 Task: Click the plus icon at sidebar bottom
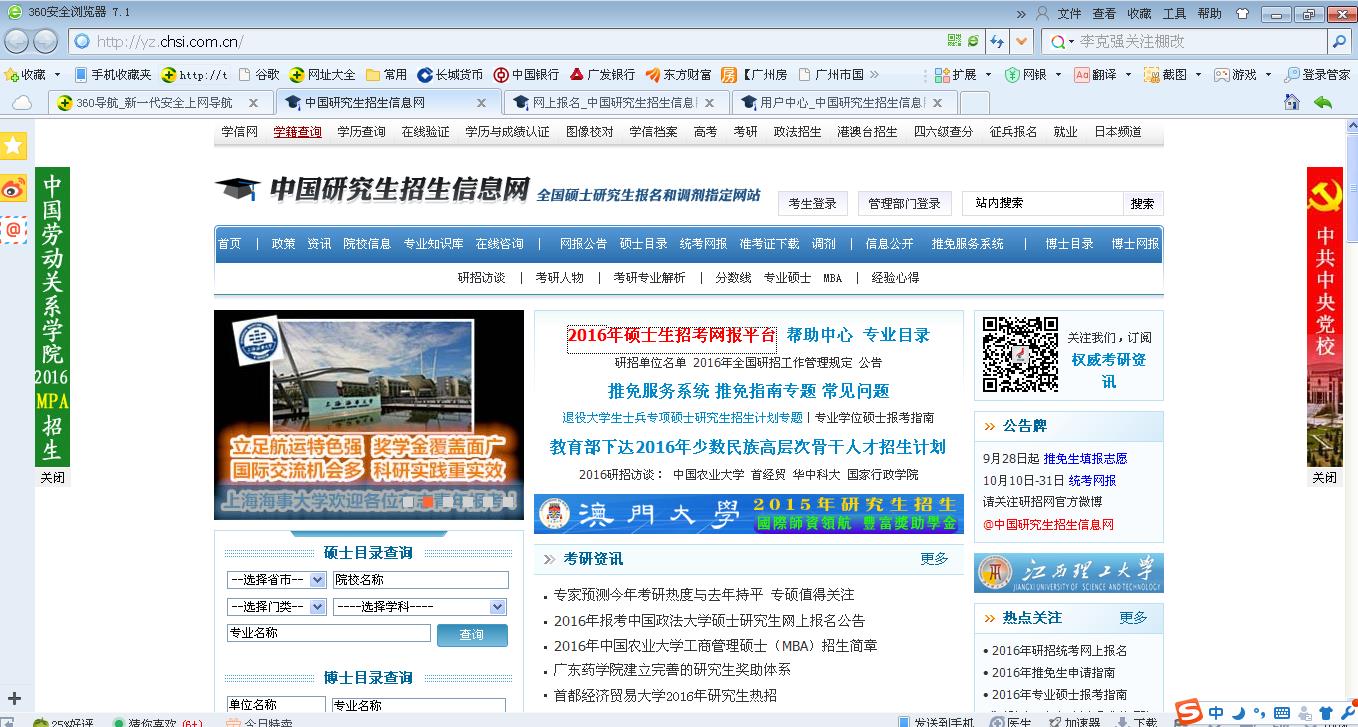click(x=14, y=699)
